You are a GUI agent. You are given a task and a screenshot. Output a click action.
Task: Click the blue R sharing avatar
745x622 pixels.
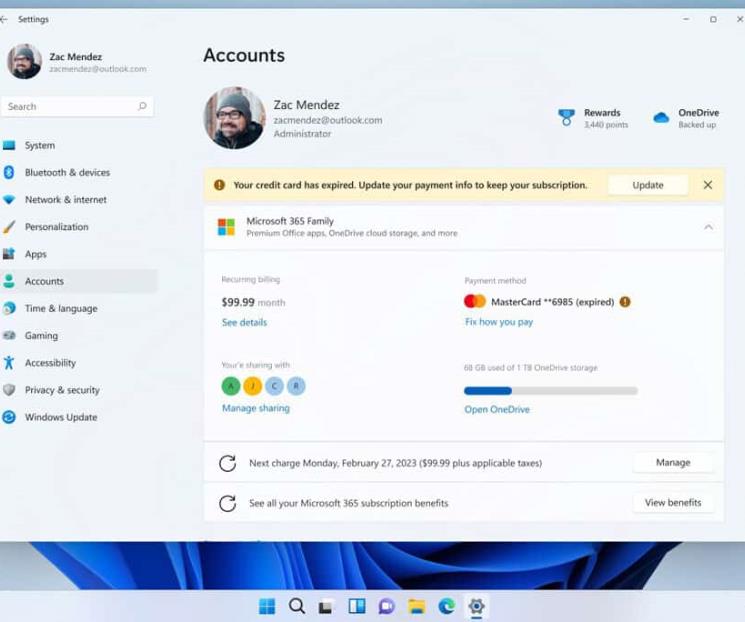pos(296,386)
